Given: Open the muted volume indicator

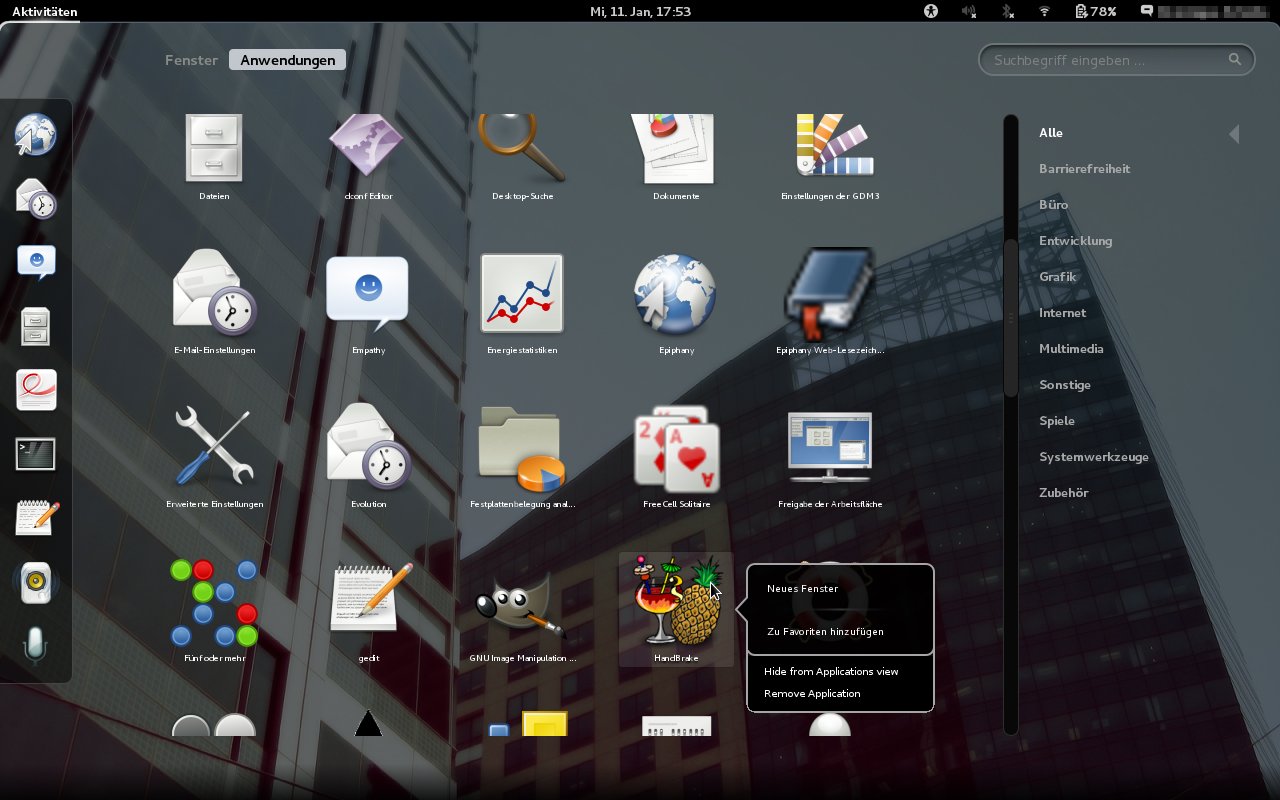Looking at the screenshot, I should (x=968, y=11).
